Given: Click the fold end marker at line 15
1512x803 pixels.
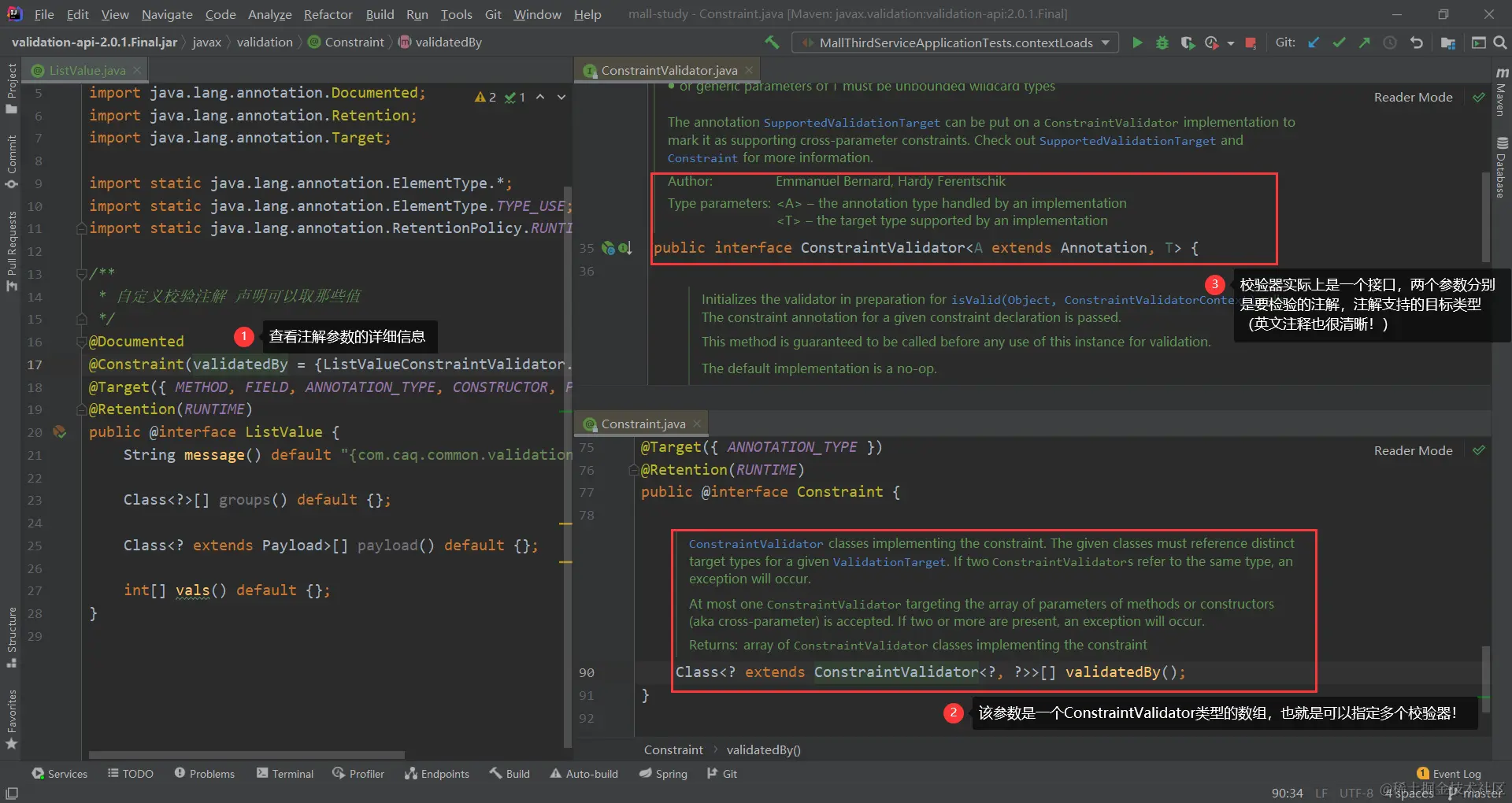Looking at the screenshot, I should tap(81, 319).
